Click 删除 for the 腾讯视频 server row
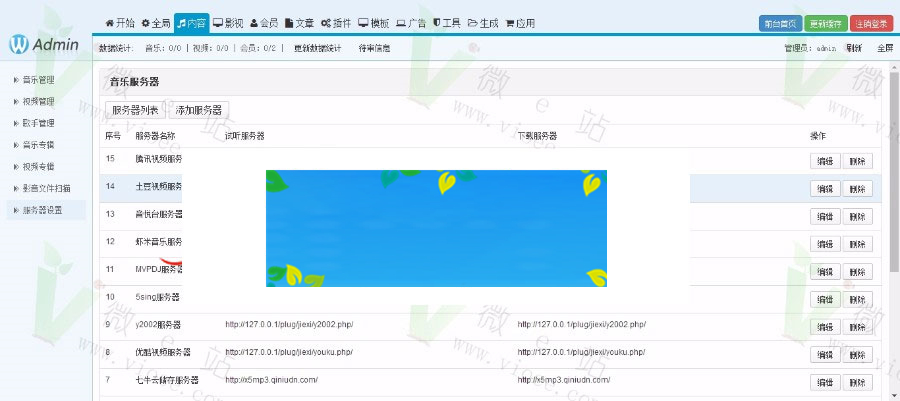This screenshot has height=401, width=900. click(857, 160)
